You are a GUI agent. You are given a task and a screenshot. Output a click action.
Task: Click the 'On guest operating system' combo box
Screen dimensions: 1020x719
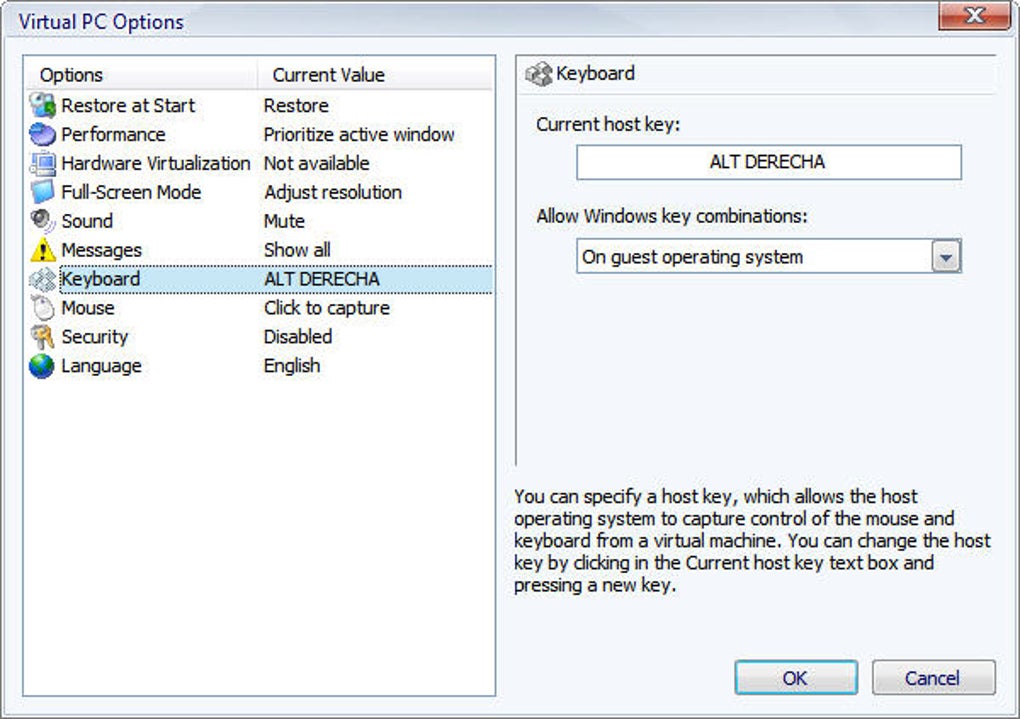[755, 257]
